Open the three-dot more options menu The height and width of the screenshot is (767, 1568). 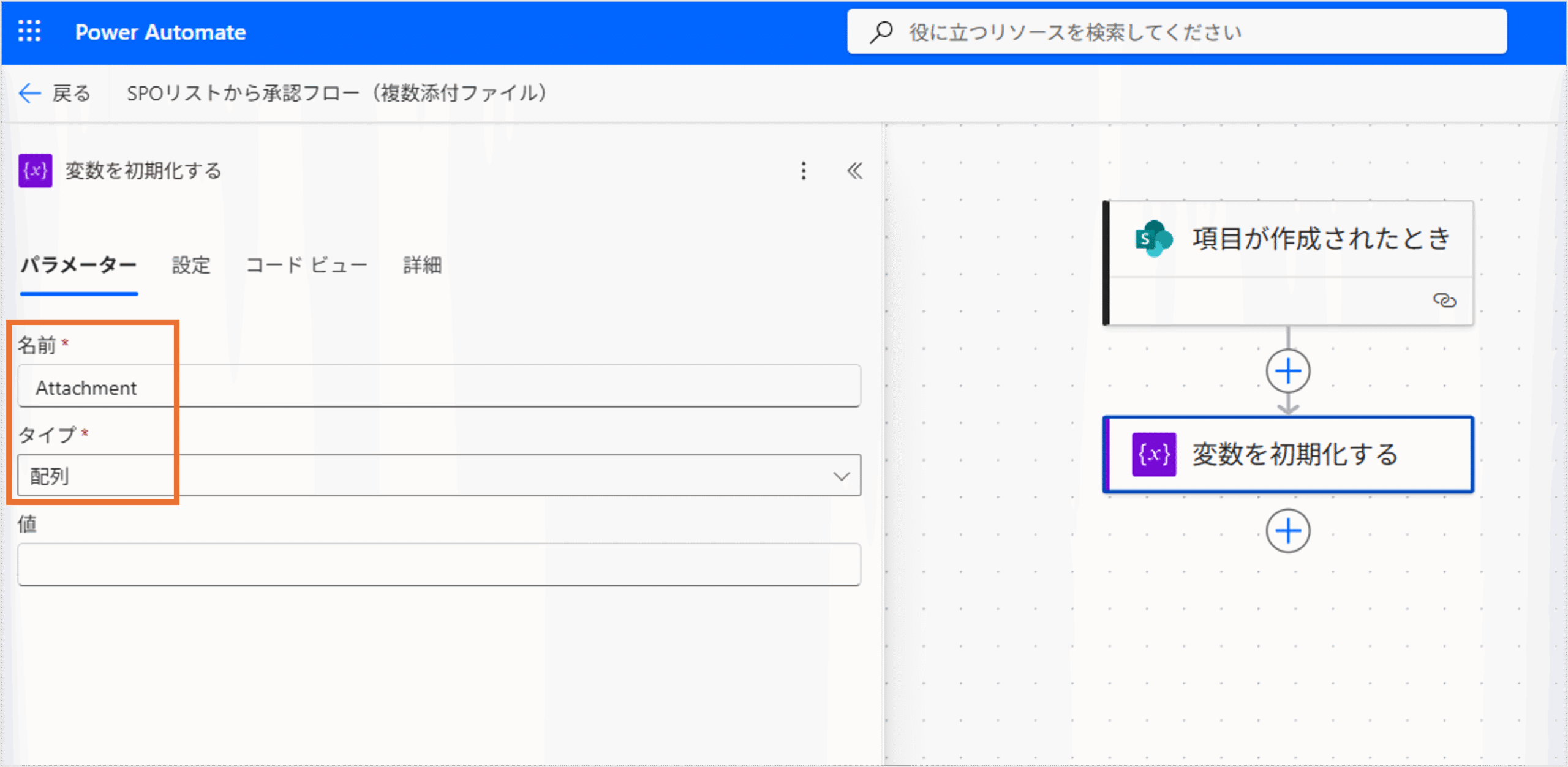(803, 171)
